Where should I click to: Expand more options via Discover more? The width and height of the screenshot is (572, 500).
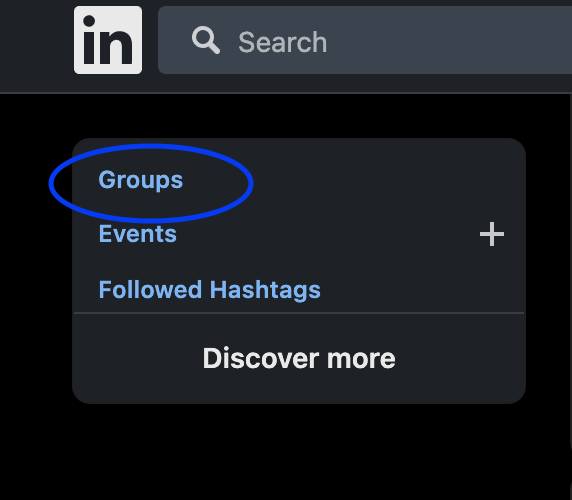299,358
